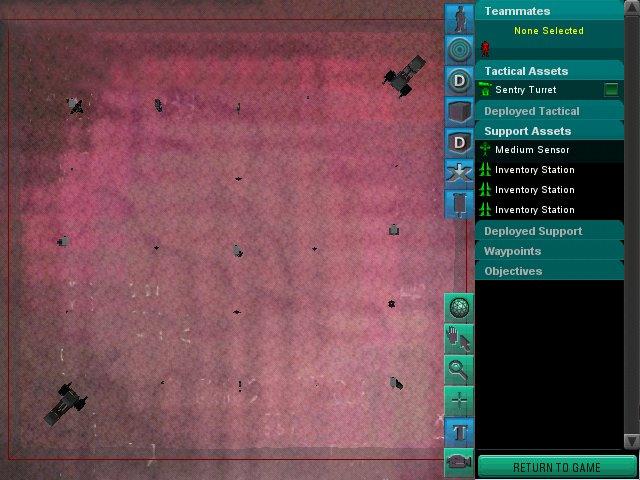Click the scrollbar down arrow
Screen dimensions: 640x480
[x=631, y=441]
